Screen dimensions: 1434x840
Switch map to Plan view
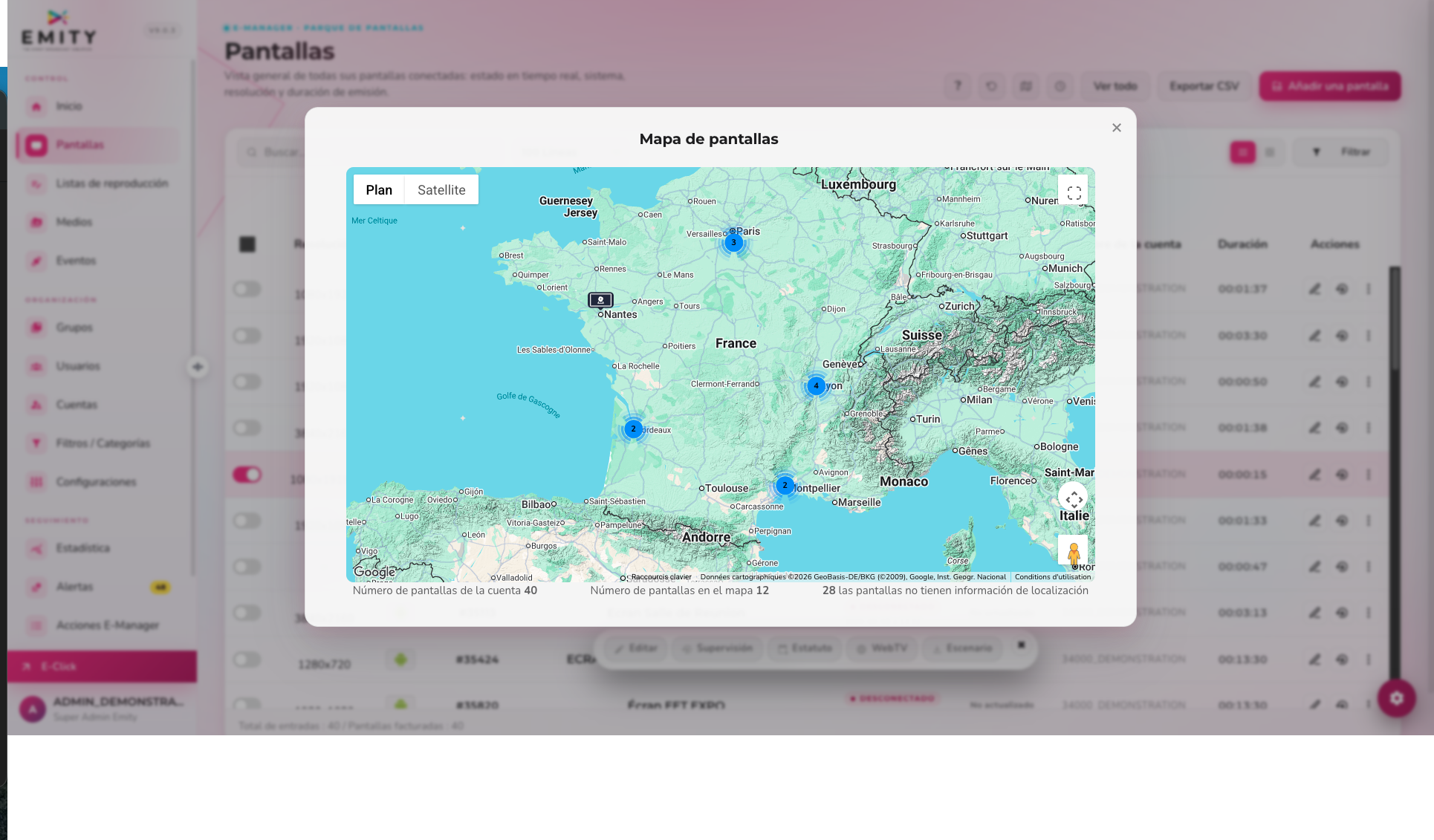coord(379,190)
